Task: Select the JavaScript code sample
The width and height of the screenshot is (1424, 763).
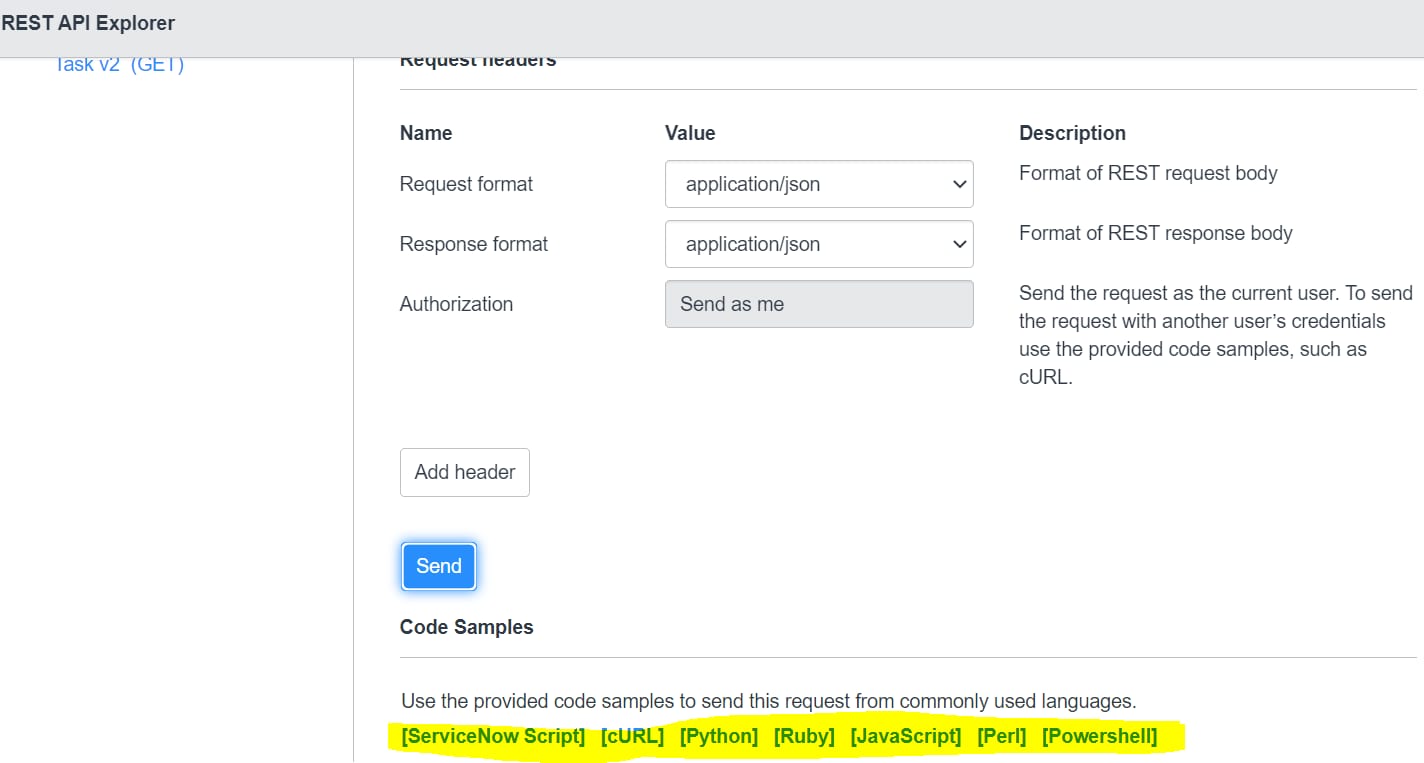Action: pos(905,736)
